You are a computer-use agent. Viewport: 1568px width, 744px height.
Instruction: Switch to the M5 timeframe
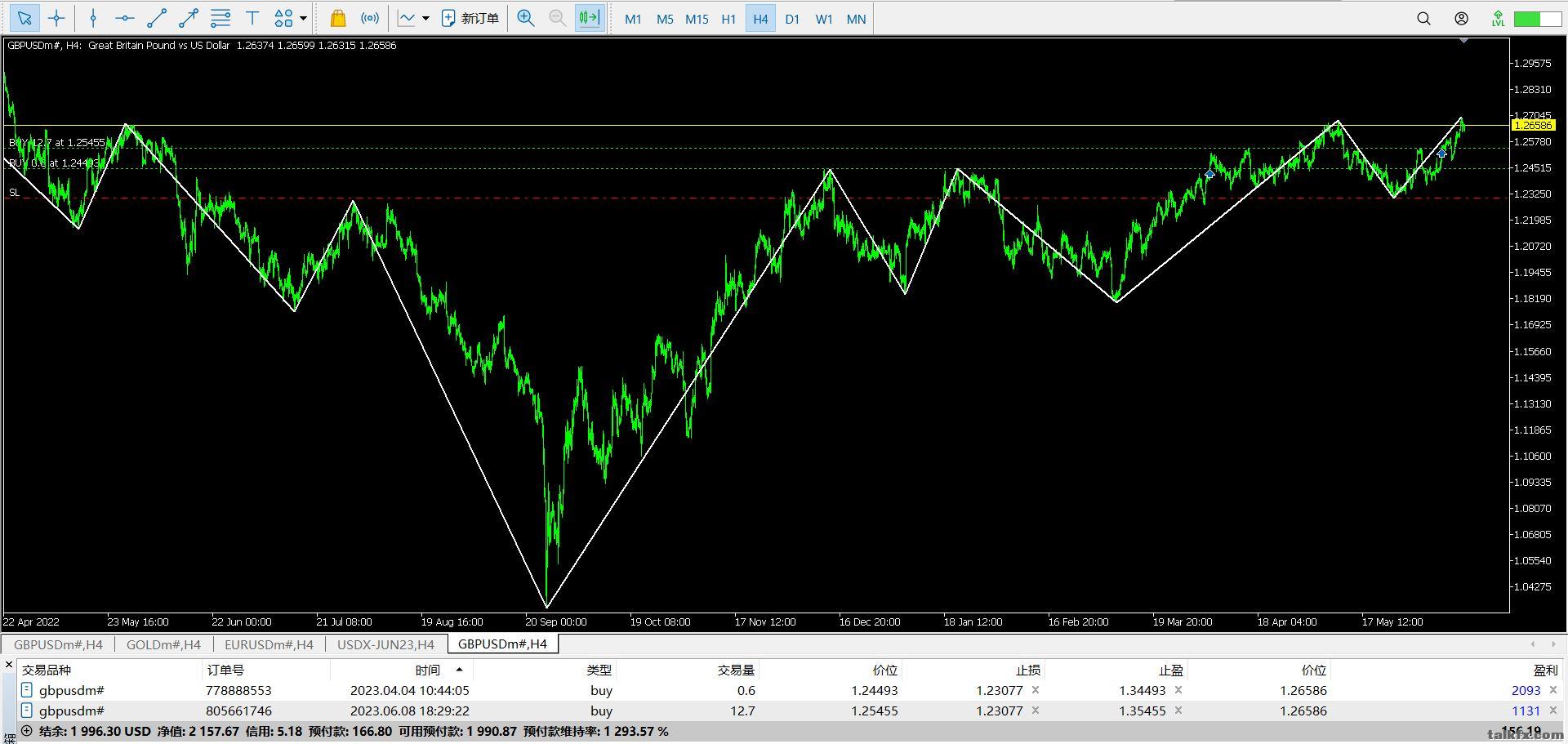coord(665,19)
